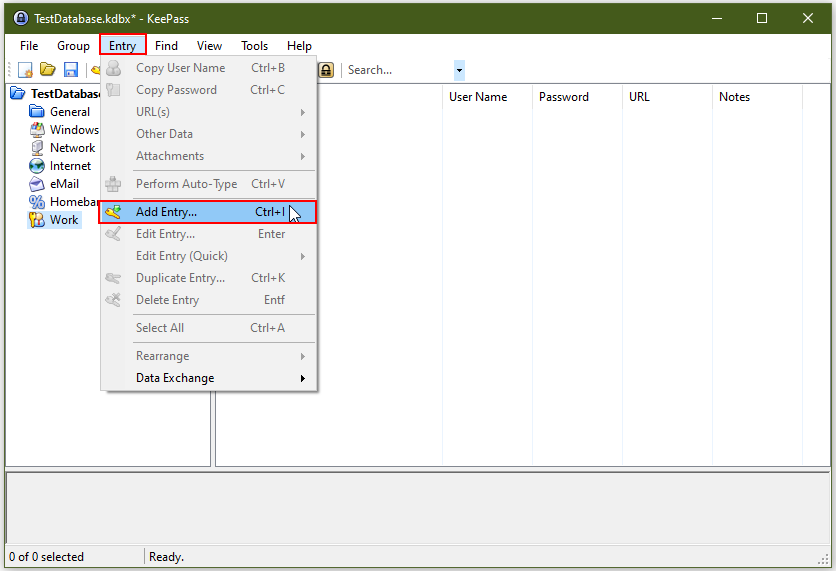The height and width of the screenshot is (571, 836).
Task: Click the Internet globe icon
Action: 37,166
